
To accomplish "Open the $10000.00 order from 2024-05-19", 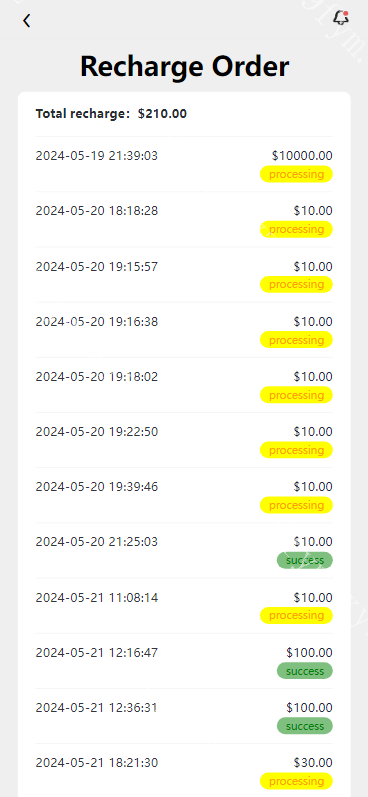I will 184,164.
